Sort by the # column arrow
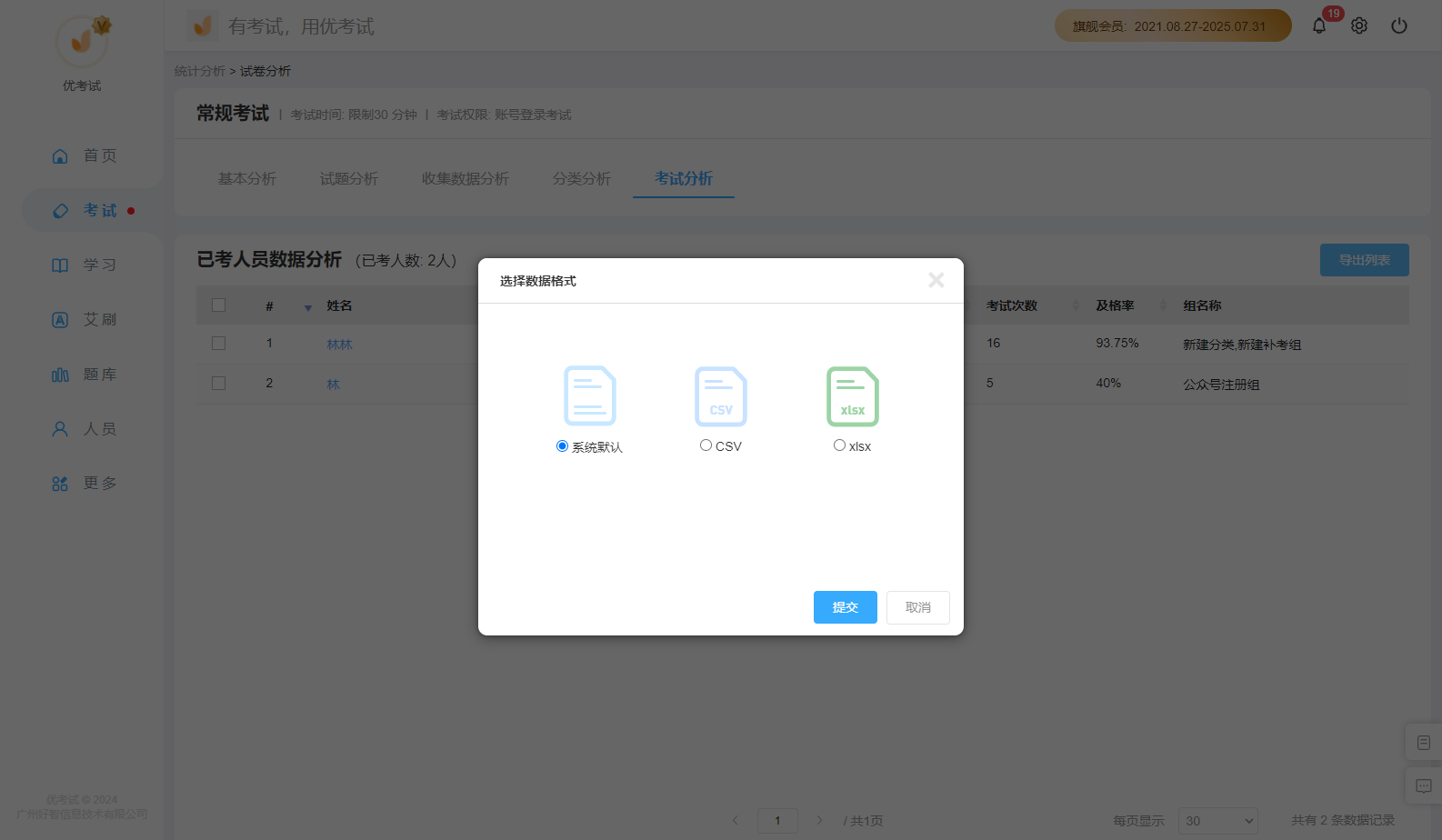This screenshot has width=1442, height=840. coord(307,307)
